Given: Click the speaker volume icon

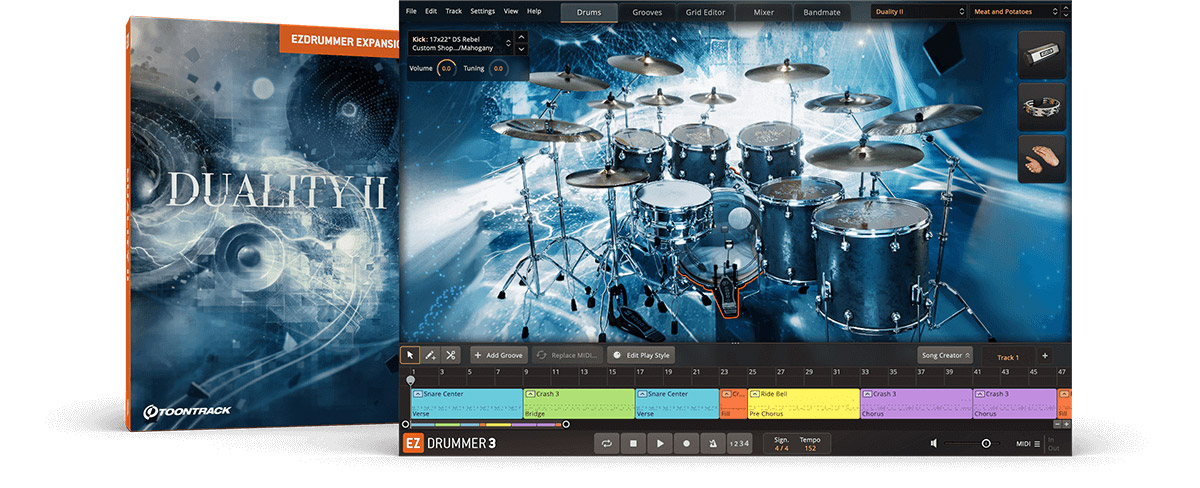Looking at the screenshot, I should click(933, 443).
